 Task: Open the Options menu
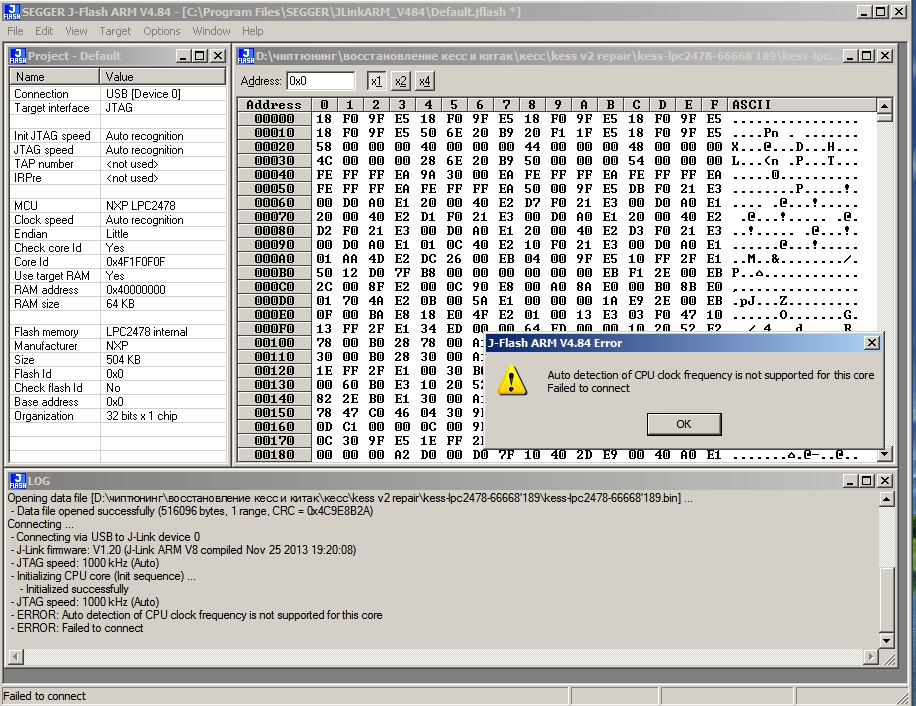tap(162, 31)
